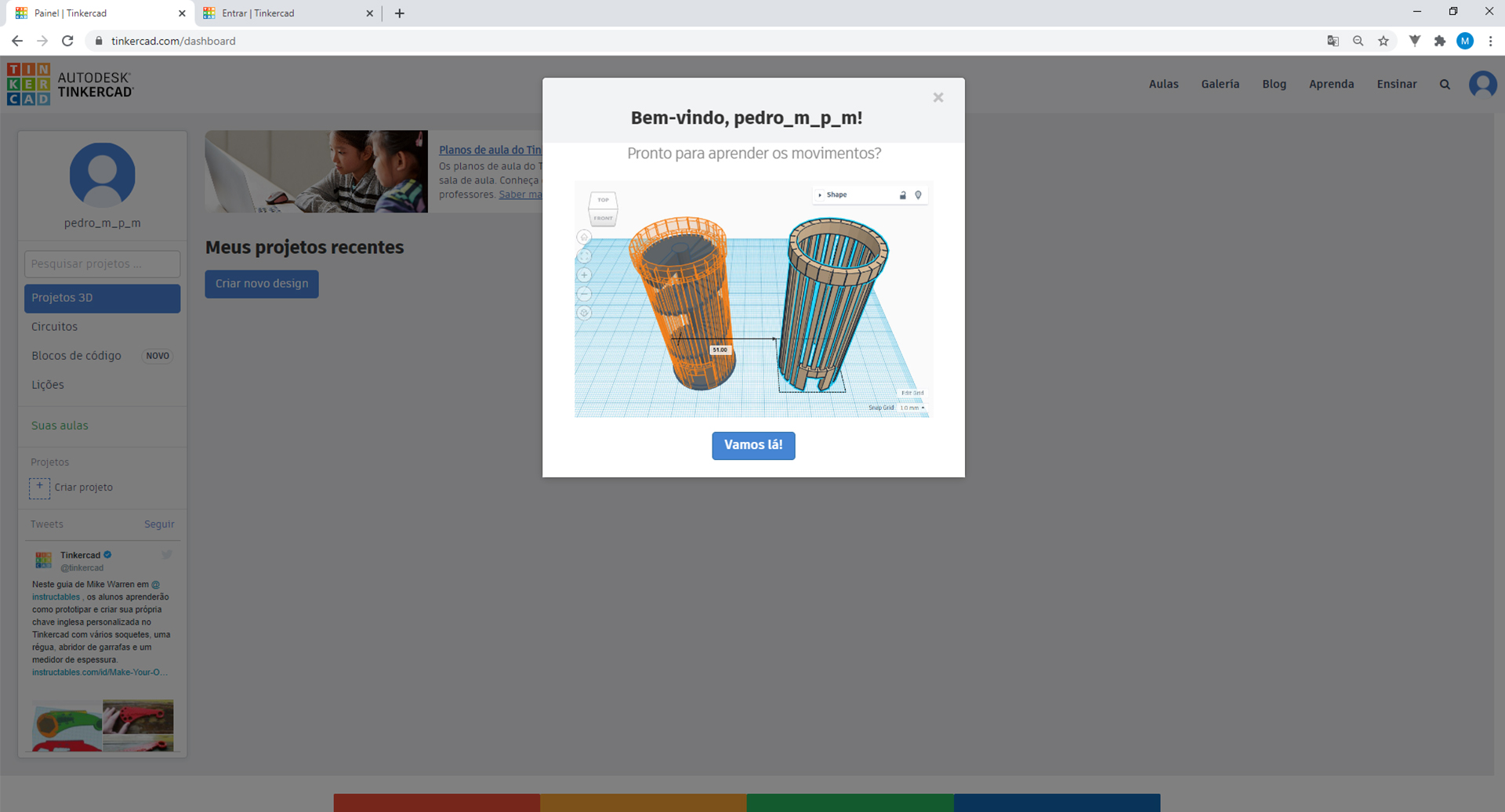
Task: Open Planos de aula do Tinkercad link
Action: (x=490, y=150)
